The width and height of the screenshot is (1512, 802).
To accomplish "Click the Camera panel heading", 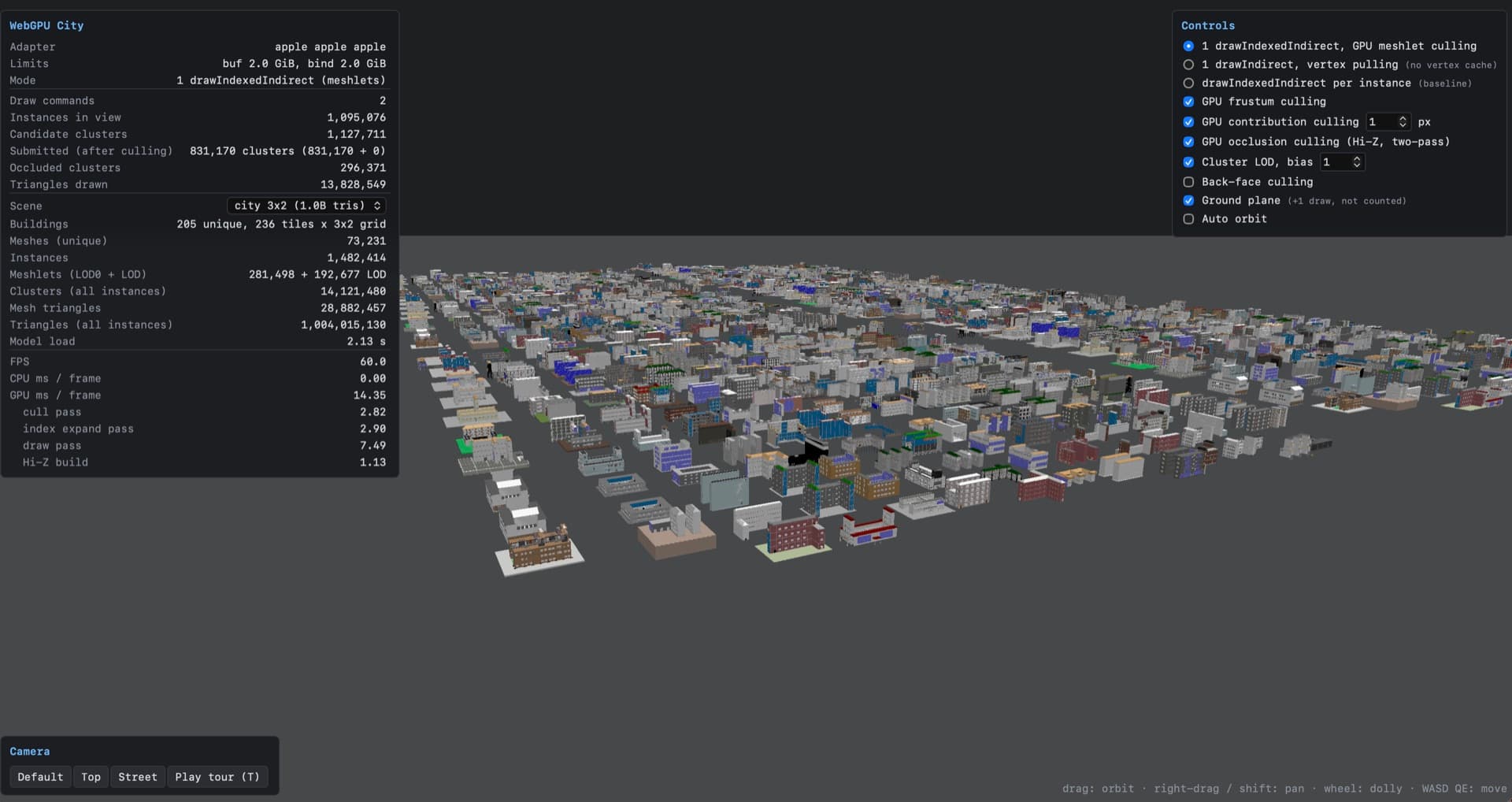I will (30, 752).
